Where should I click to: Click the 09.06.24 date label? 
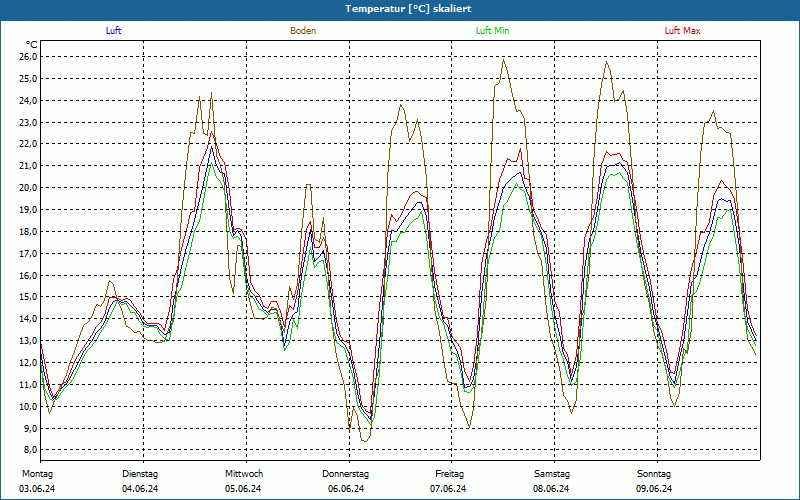coord(654,489)
